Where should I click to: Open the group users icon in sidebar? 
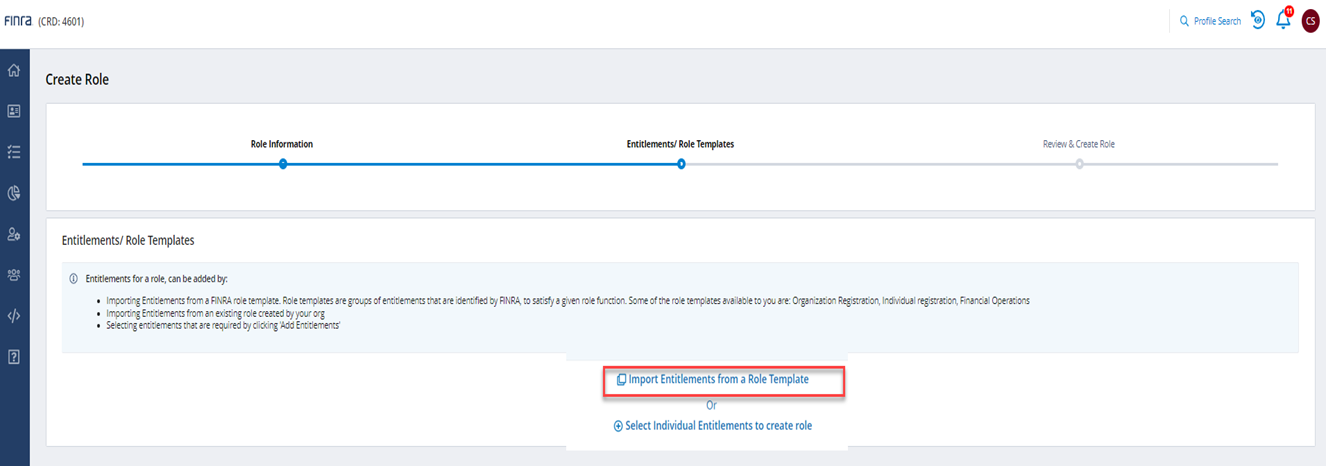point(14,275)
